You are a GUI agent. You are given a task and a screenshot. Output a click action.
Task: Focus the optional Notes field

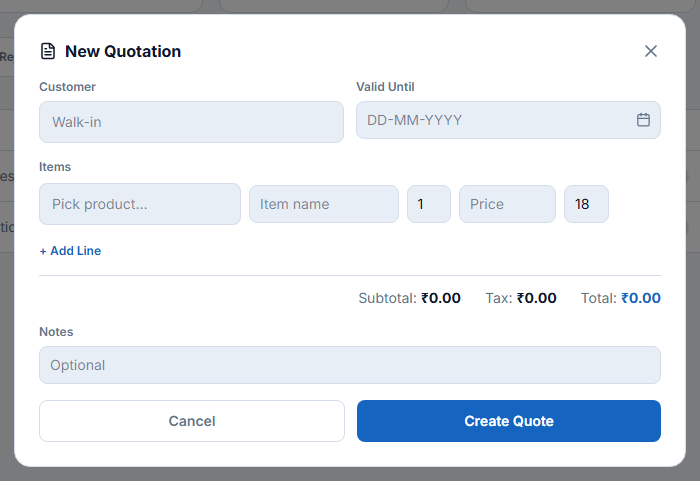point(350,365)
